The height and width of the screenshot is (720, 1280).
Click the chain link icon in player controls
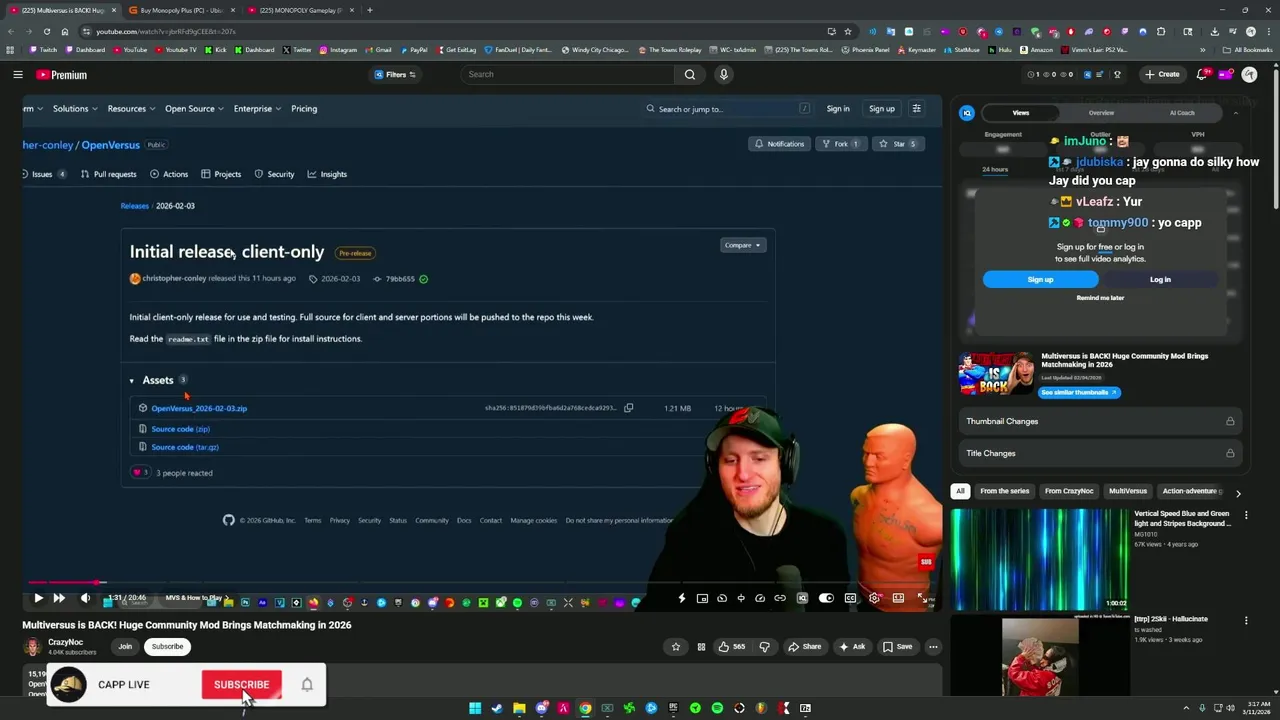779,598
